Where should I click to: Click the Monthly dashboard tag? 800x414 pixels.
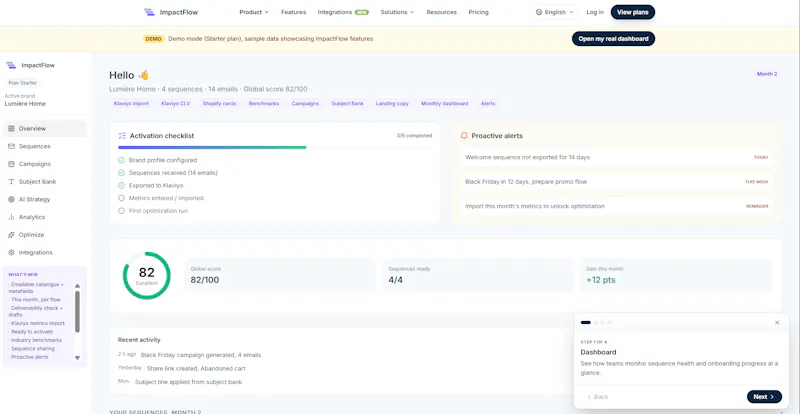point(444,104)
